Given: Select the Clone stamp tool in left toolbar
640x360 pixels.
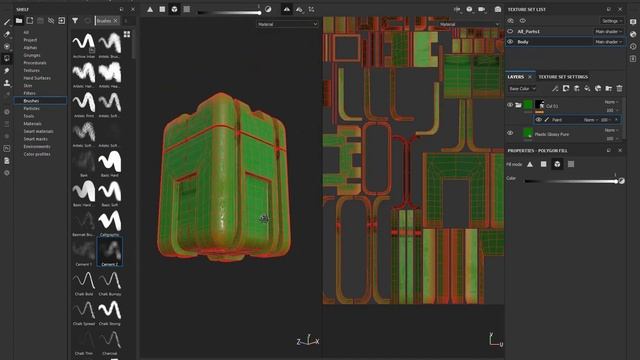Looking at the screenshot, I should pyautogui.click(x=7, y=83).
